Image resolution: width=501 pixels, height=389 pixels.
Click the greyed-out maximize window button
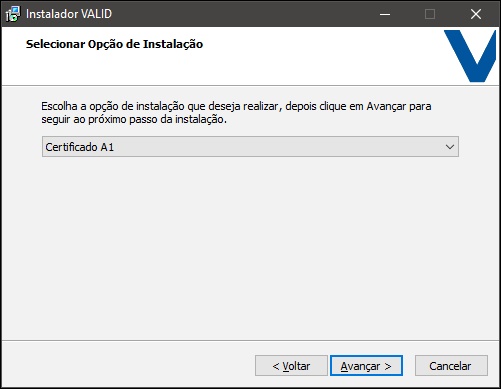430,14
